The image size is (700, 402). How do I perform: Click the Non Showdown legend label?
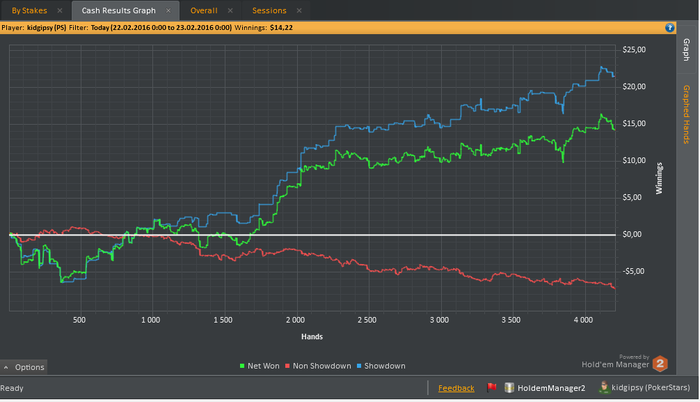click(x=322, y=366)
